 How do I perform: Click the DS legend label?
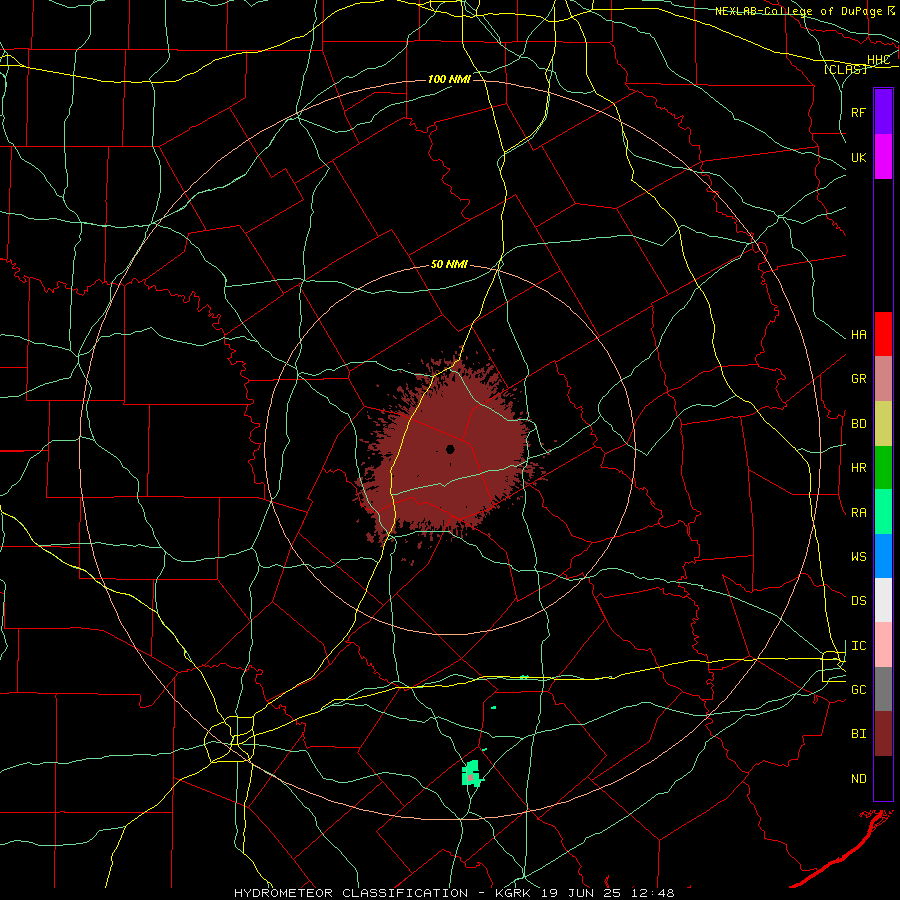[x=858, y=601]
